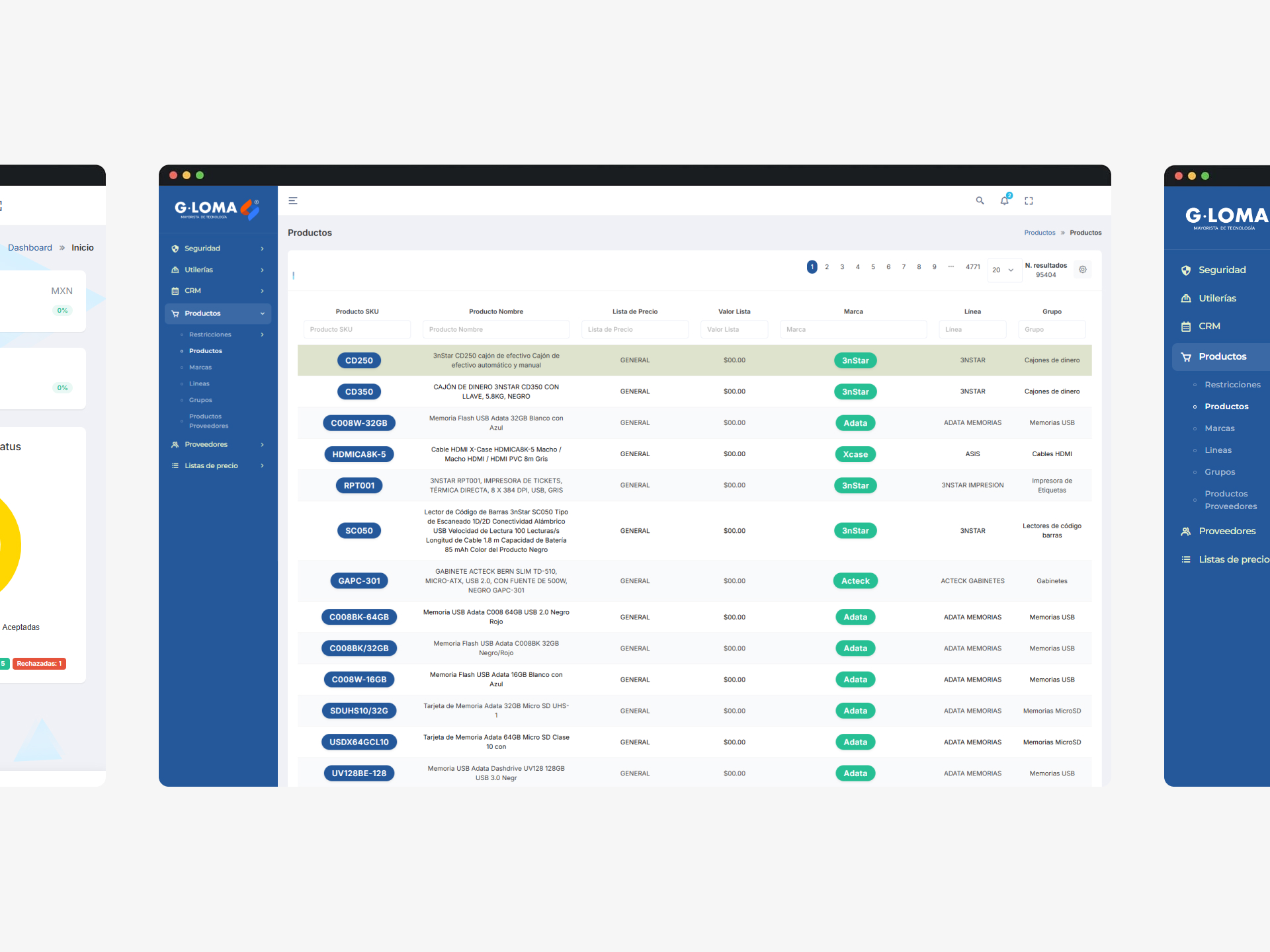1270x952 pixels.
Task: Click the Seguridad shield icon in sidebar
Action: tap(175, 249)
